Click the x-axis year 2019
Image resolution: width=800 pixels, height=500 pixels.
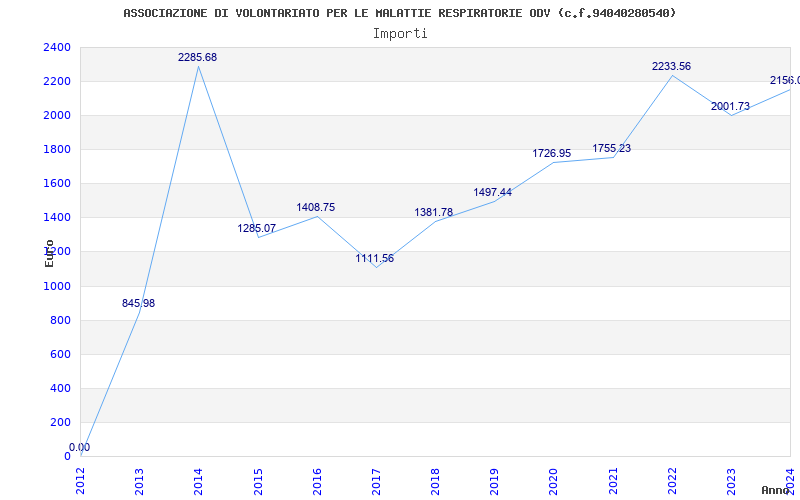pos(494,481)
